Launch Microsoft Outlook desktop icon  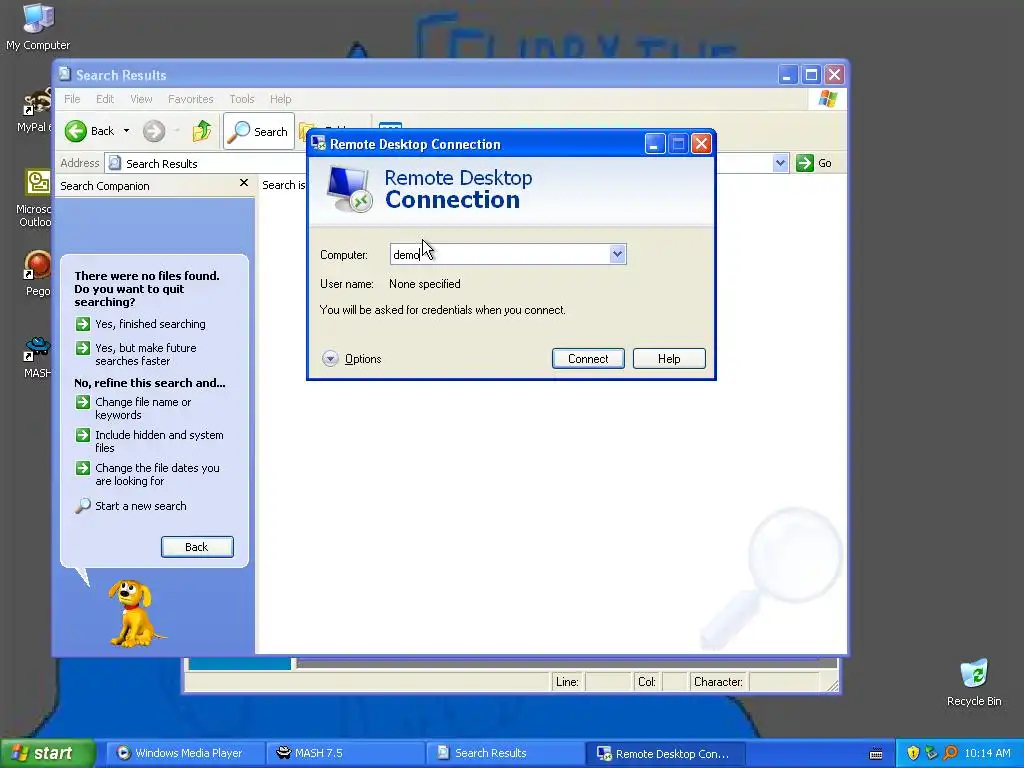(37, 197)
